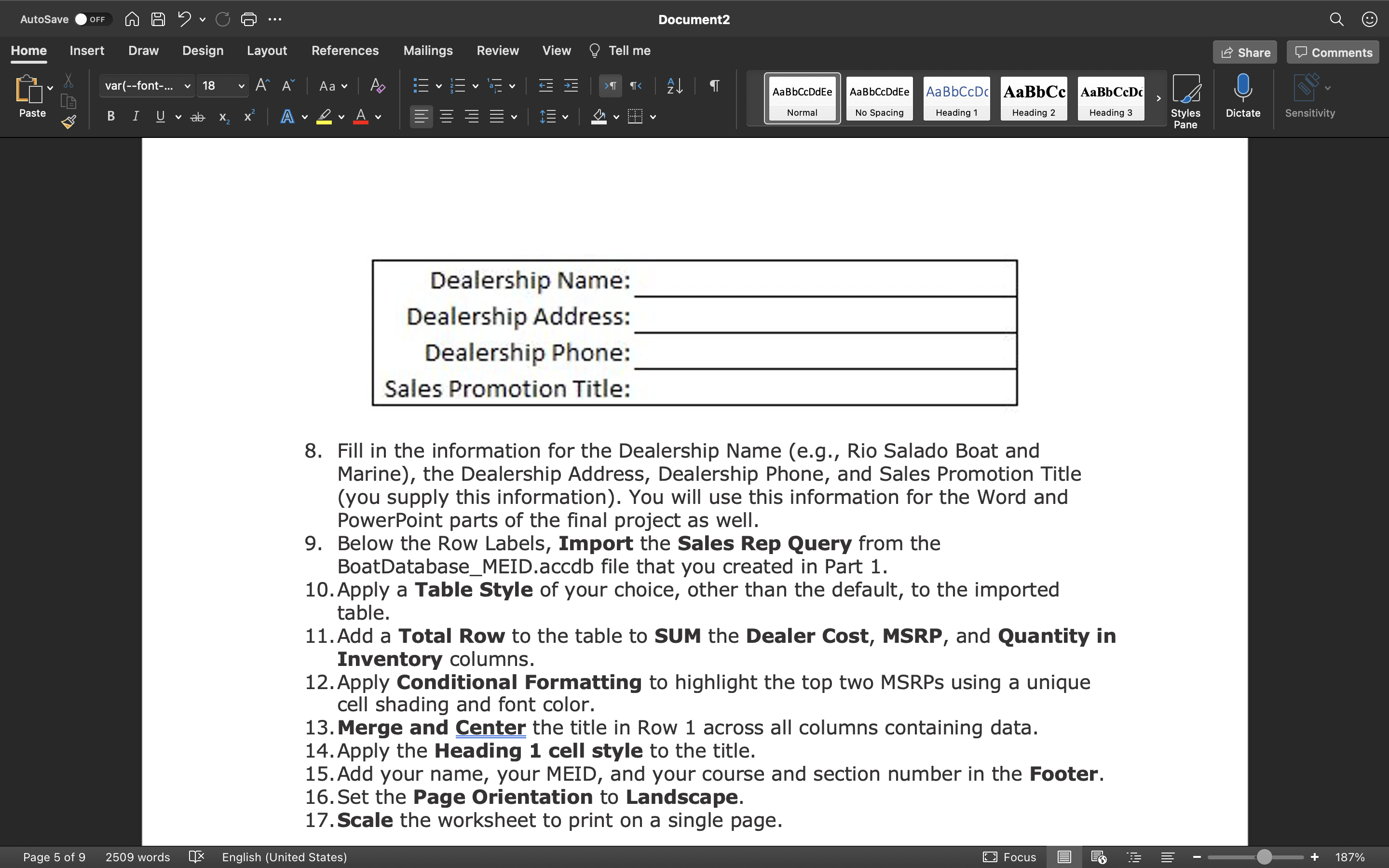Click the Format Painter brush icon
The height and width of the screenshot is (868, 1389).
click(69, 122)
